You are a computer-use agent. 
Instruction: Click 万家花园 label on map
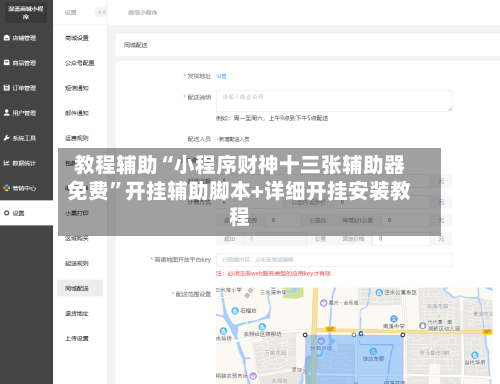click(x=275, y=352)
